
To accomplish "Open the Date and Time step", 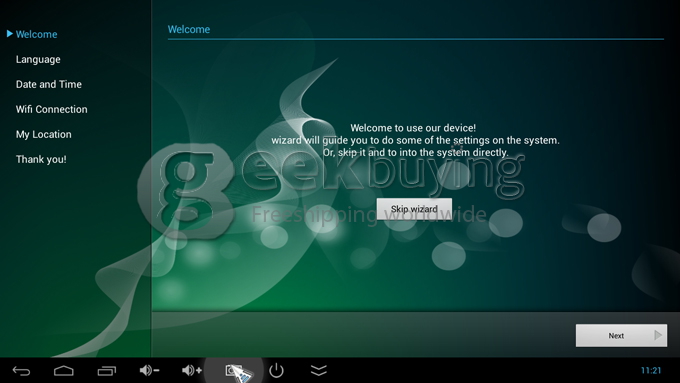I will pos(49,84).
